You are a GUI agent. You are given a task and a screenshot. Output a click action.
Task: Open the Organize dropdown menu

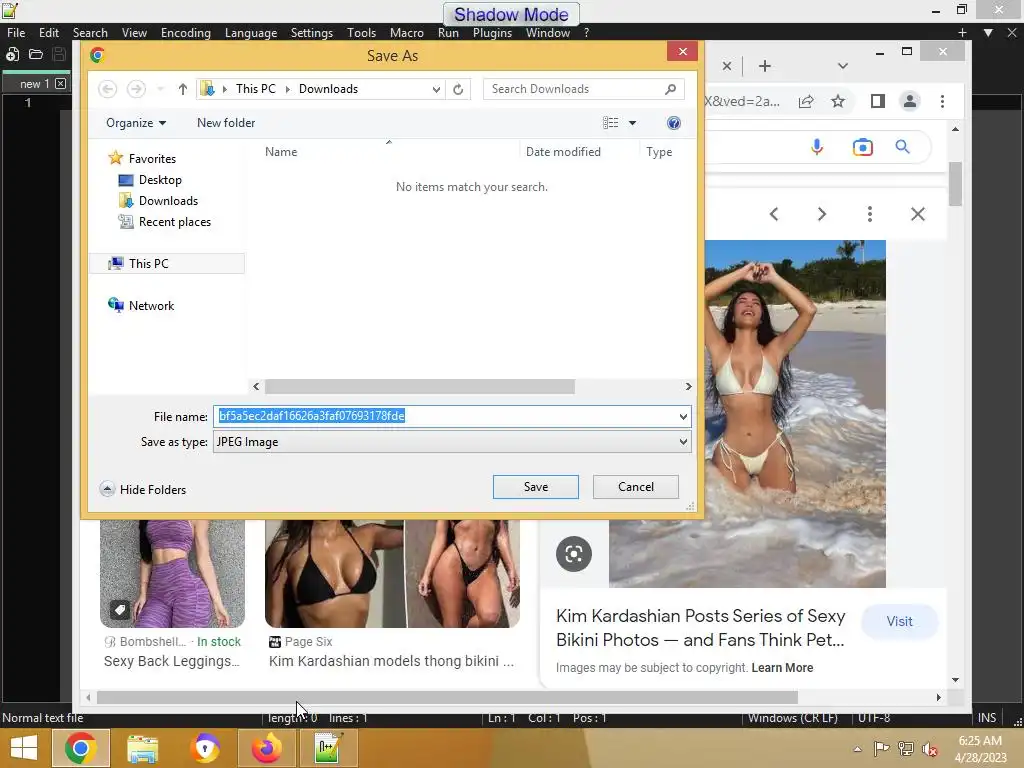tap(136, 123)
